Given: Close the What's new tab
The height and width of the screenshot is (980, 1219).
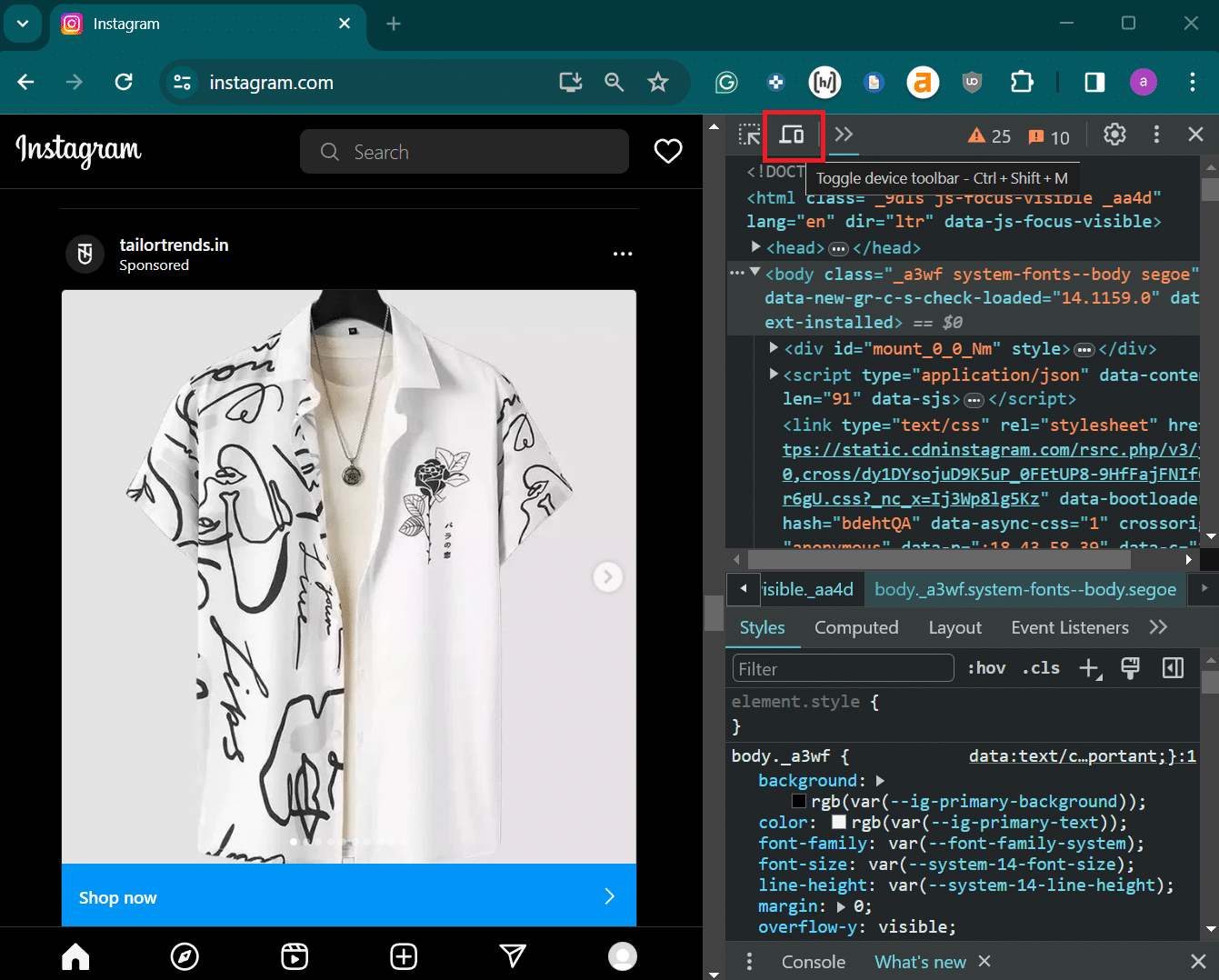Looking at the screenshot, I should 984,961.
